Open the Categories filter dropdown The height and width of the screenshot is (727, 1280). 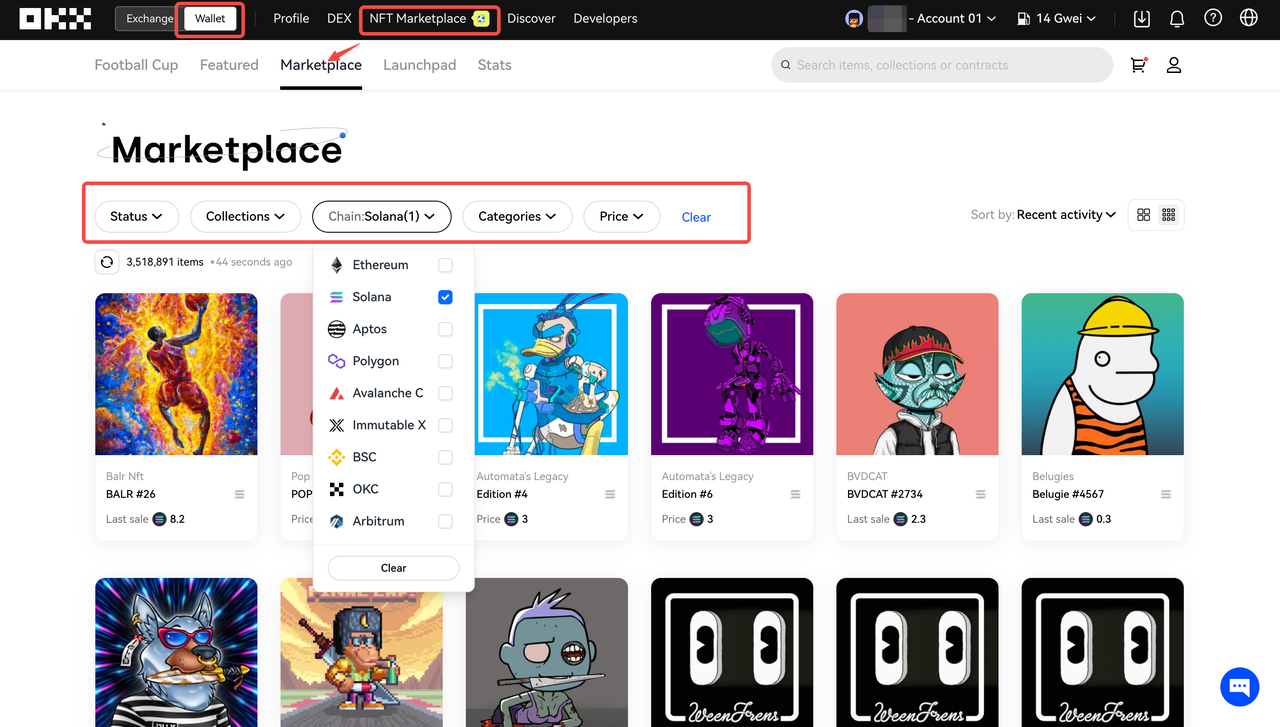coord(516,216)
